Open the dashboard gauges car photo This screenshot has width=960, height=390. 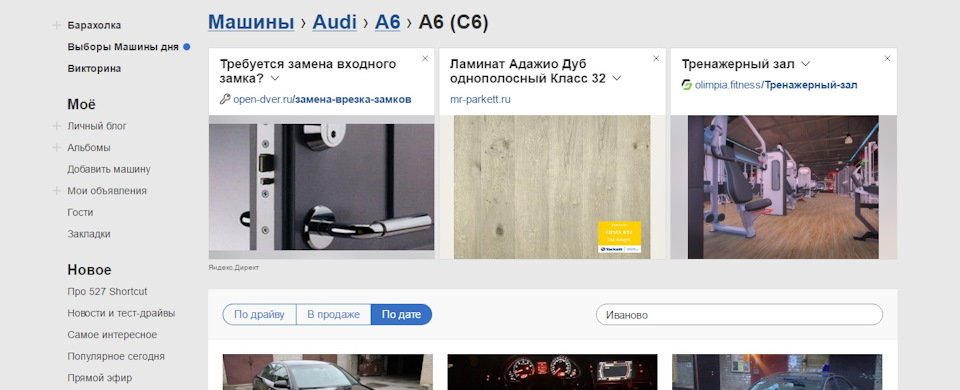552,372
